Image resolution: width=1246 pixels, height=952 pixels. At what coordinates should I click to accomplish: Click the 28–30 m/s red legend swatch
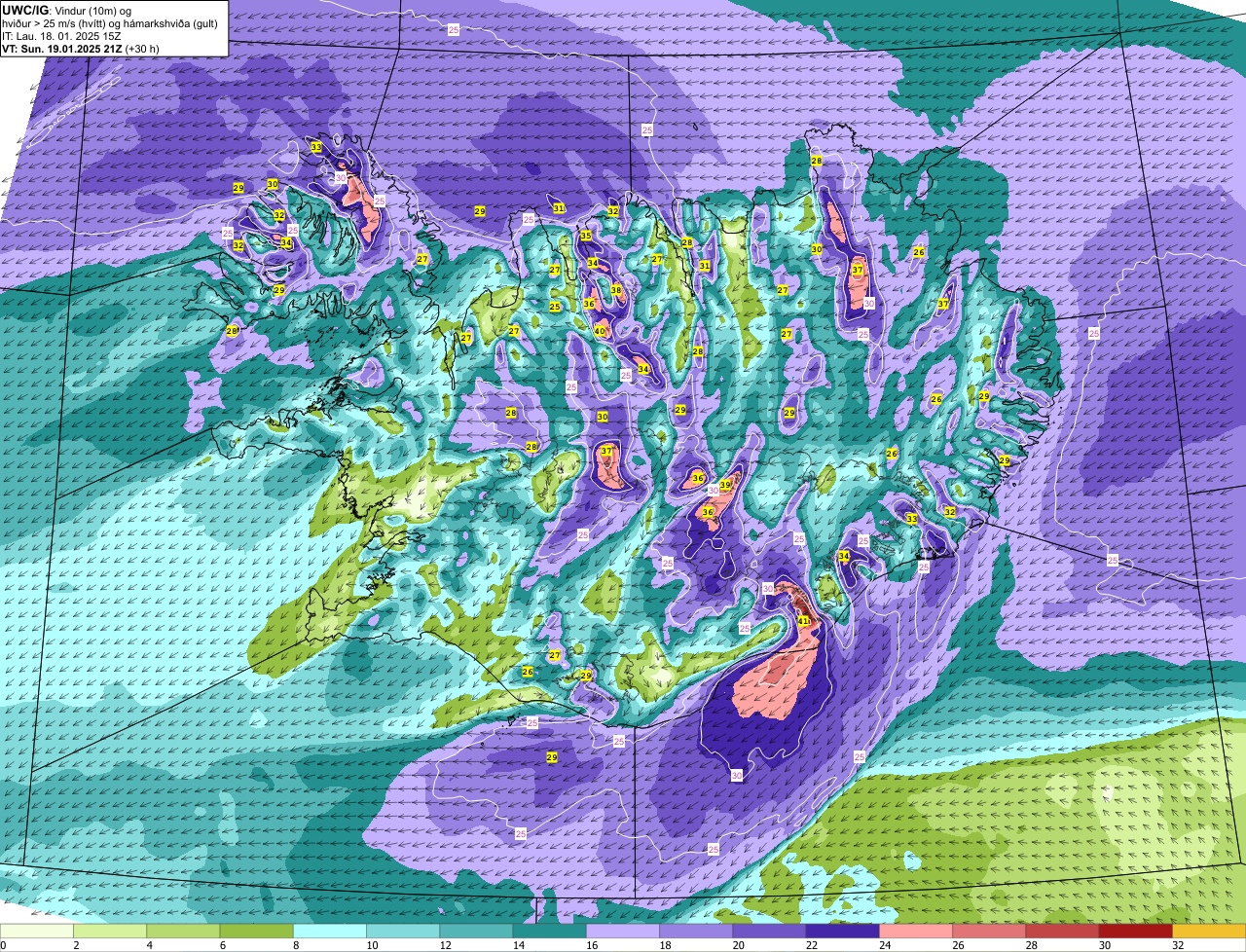pyautogui.click(x=1062, y=931)
